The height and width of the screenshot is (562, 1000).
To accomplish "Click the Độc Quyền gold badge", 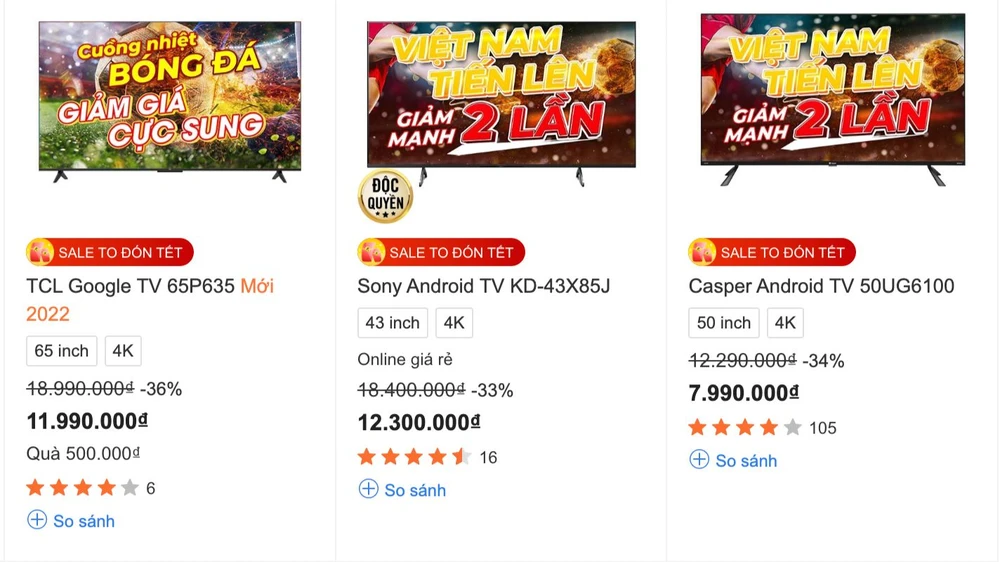I will [385, 197].
